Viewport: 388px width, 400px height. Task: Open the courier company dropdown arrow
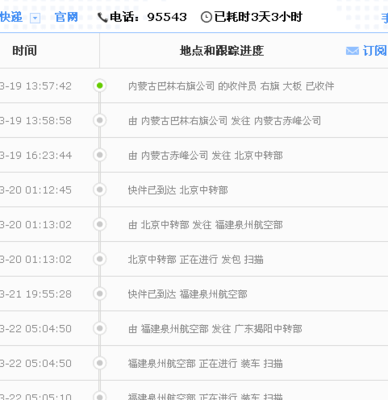35,18
